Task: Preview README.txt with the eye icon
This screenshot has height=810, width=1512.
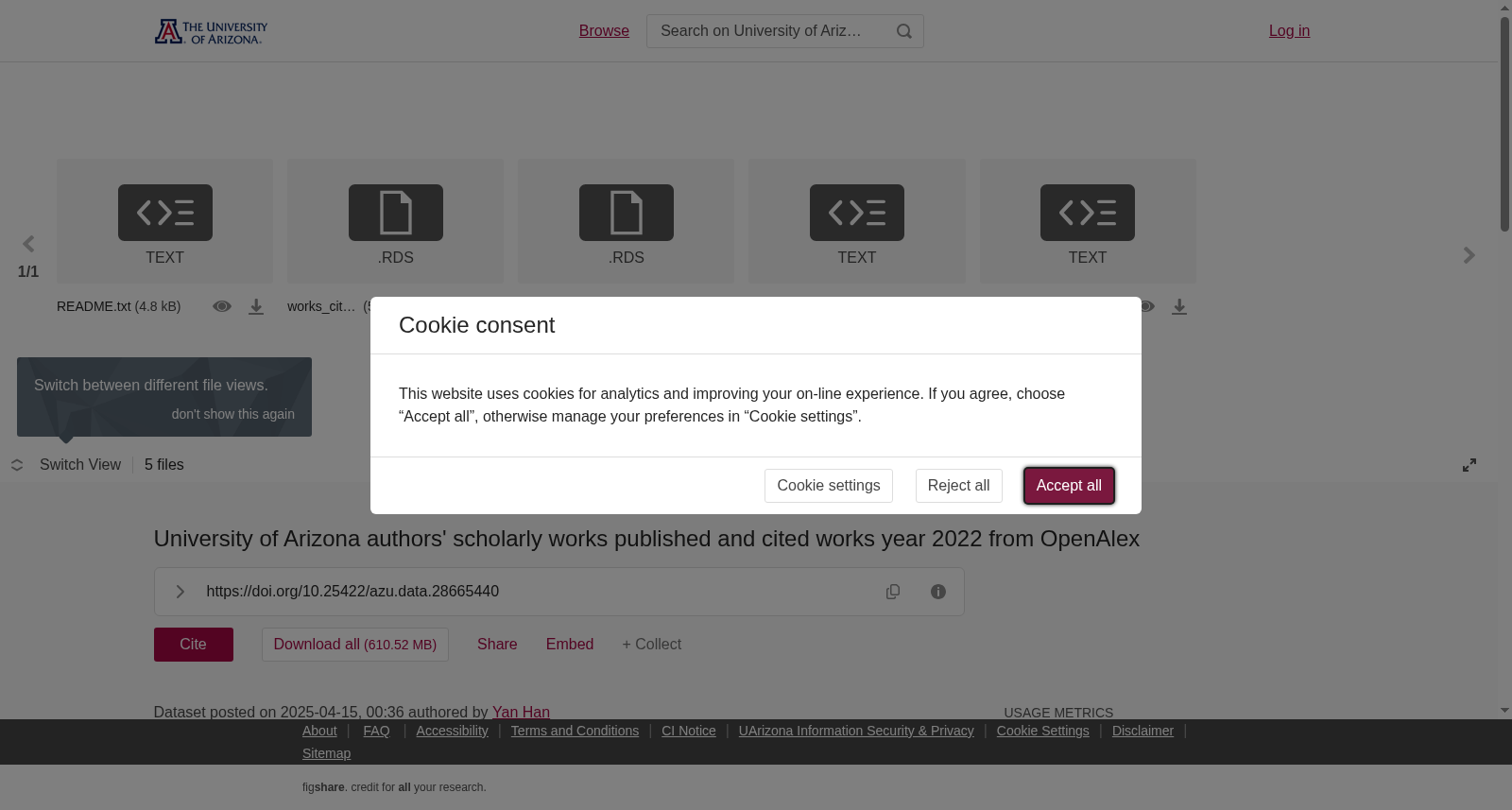Action: click(x=222, y=306)
